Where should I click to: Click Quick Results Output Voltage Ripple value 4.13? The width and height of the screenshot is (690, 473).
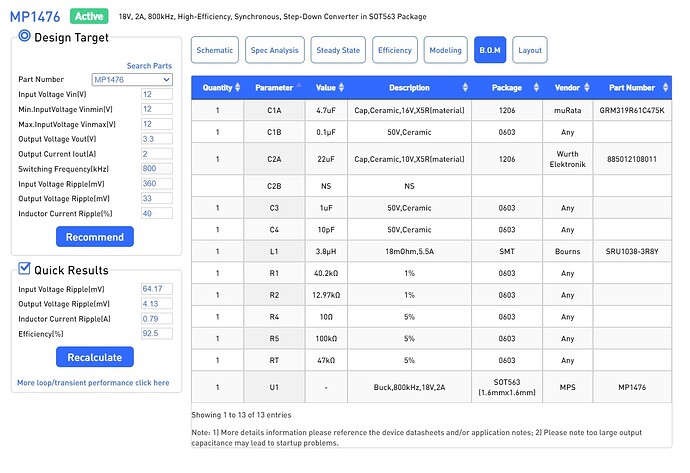[x=157, y=304]
